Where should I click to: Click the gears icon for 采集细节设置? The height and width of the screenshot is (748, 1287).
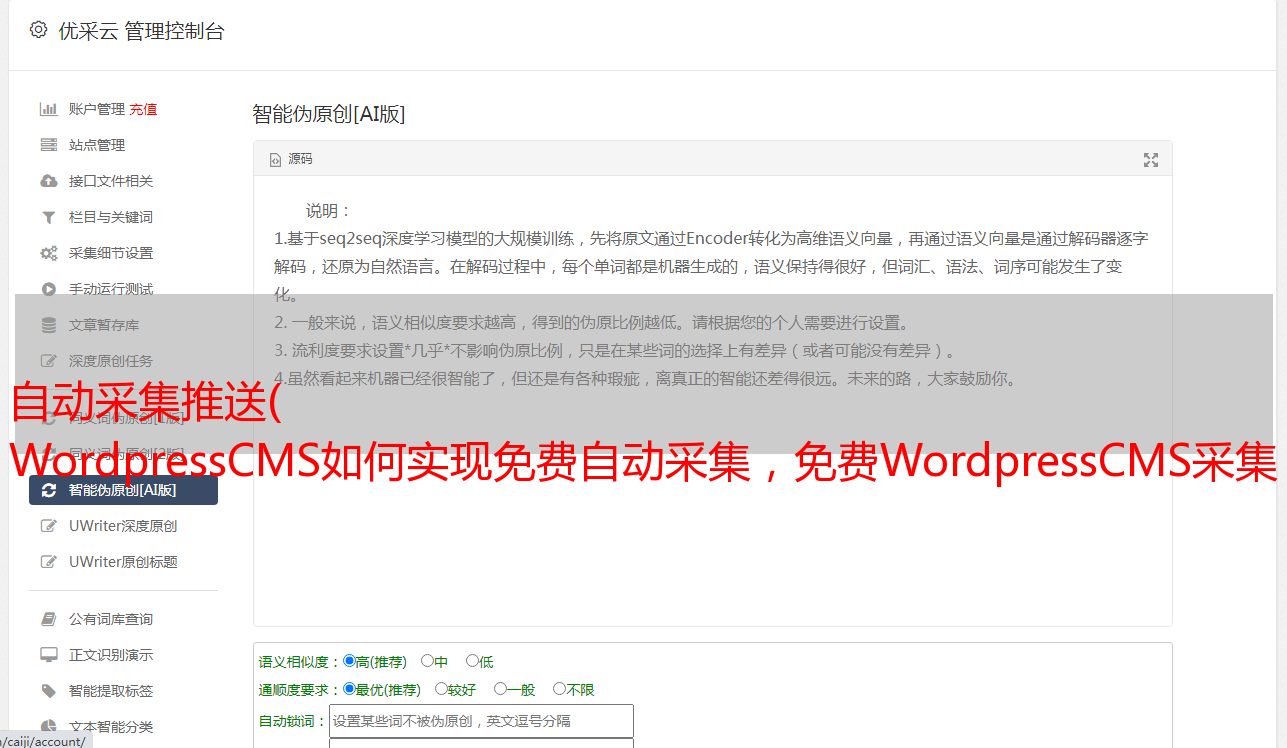[48, 253]
